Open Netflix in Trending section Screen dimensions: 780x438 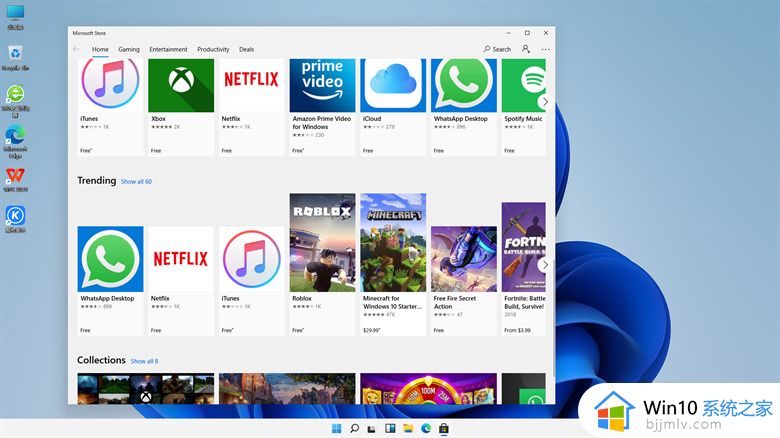181,281
